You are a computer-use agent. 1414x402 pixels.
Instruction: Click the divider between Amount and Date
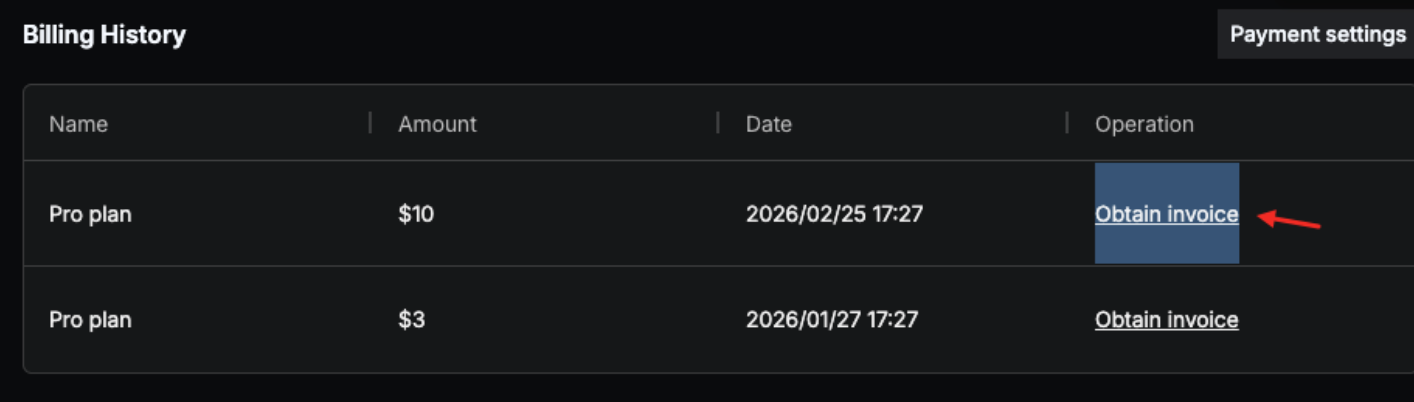[718, 123]
